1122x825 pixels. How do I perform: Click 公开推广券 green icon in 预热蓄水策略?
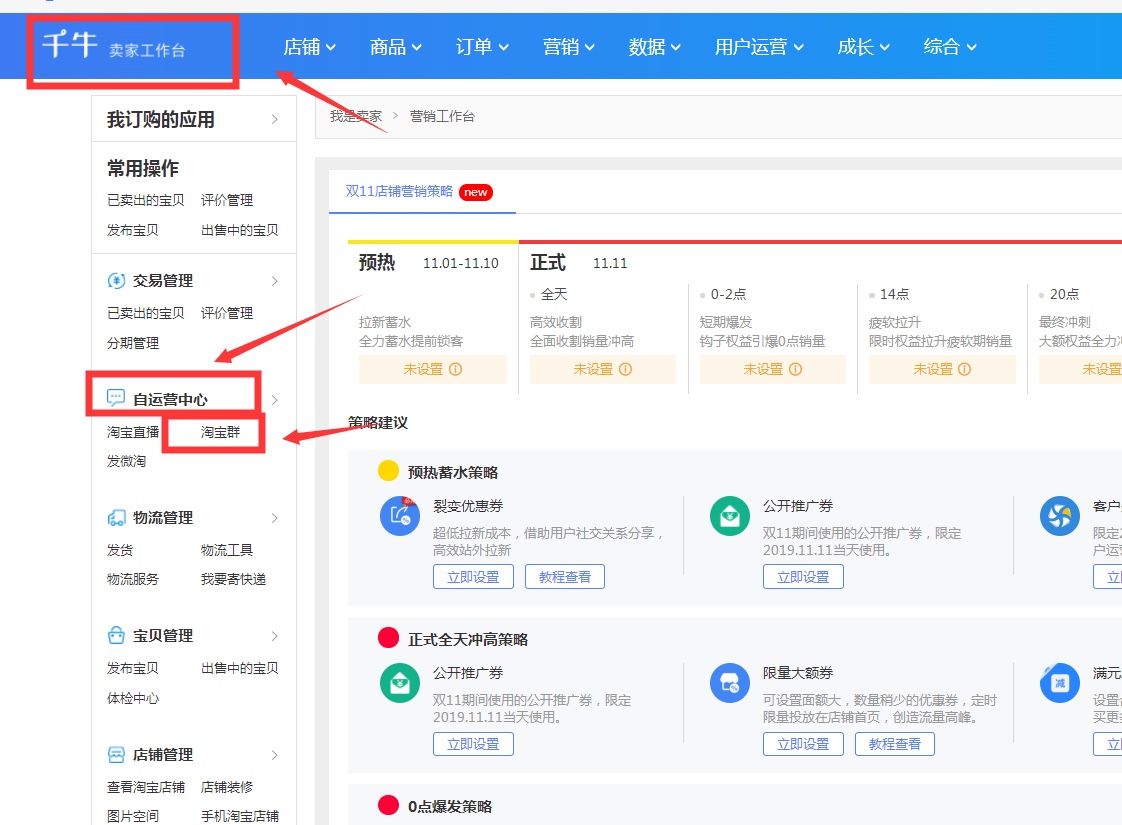click(x=729, y=515)
